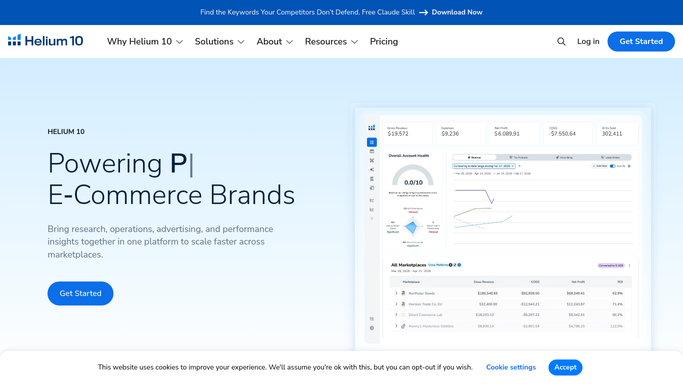Open the comparing date range dropdown

[484, 166]
